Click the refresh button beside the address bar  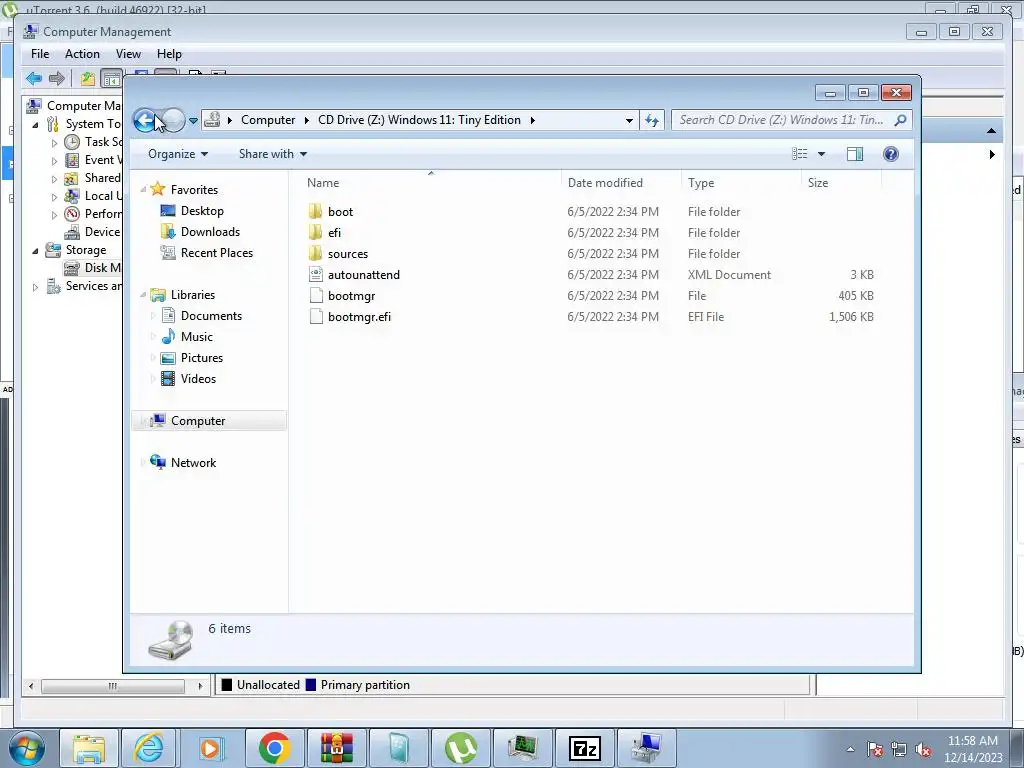(x=652, y=120)
